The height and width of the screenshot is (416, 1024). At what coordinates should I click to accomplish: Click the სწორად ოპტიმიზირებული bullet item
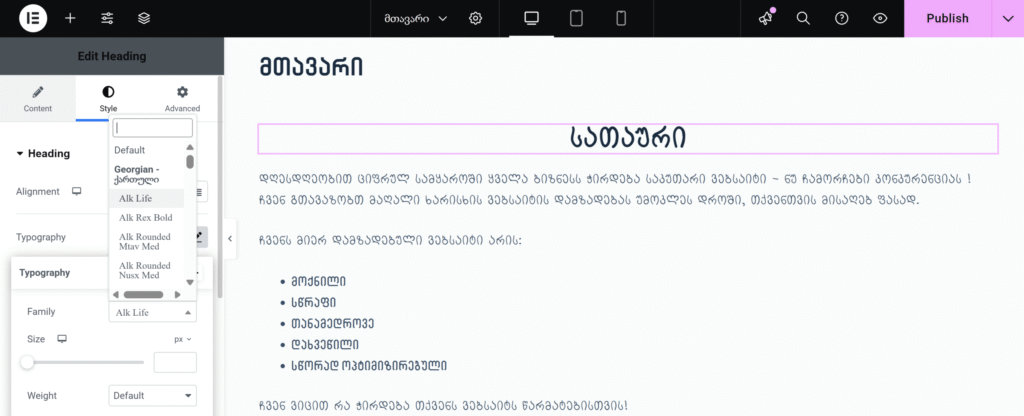(x=369, y=365)
